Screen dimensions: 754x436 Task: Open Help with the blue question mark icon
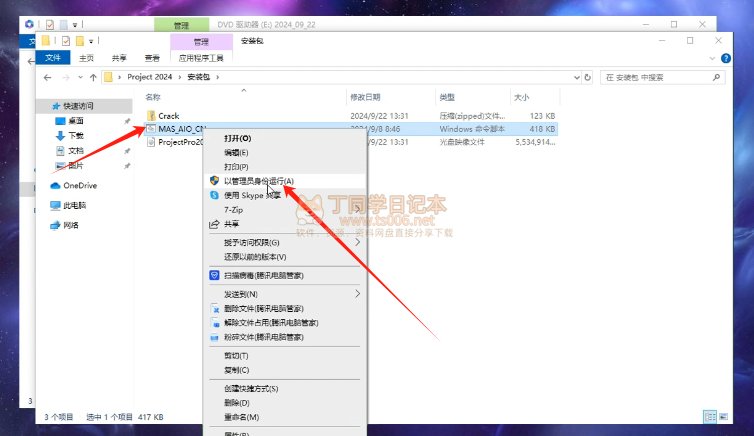[x=726, y=58]
